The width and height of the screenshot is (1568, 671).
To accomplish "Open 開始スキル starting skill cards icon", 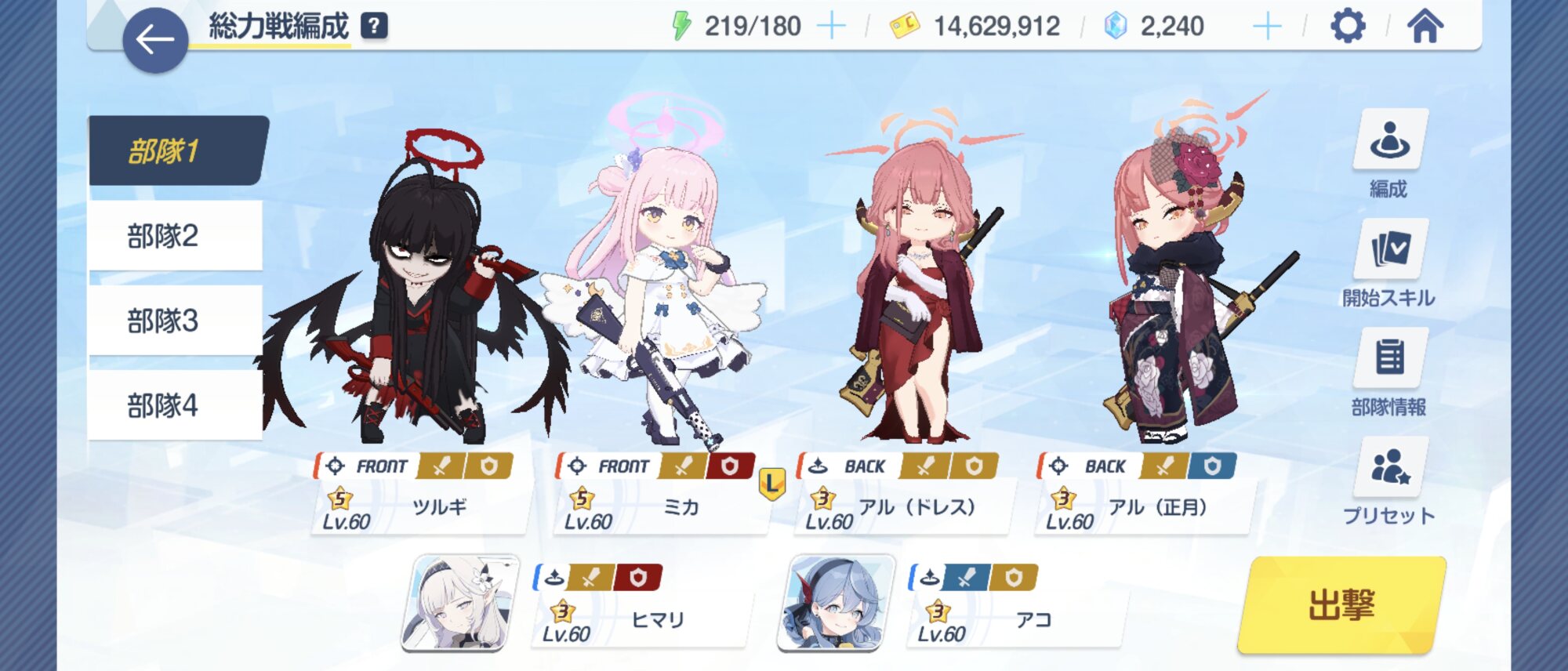I will [x=1389, y=249].
